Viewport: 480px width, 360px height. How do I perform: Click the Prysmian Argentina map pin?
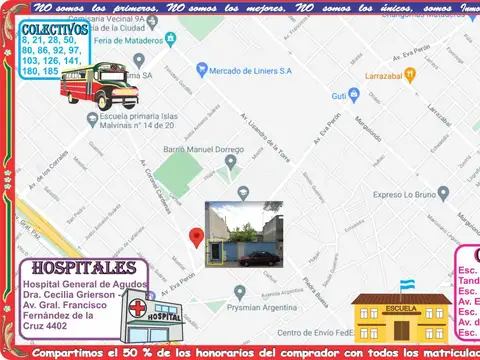[239, 293]
